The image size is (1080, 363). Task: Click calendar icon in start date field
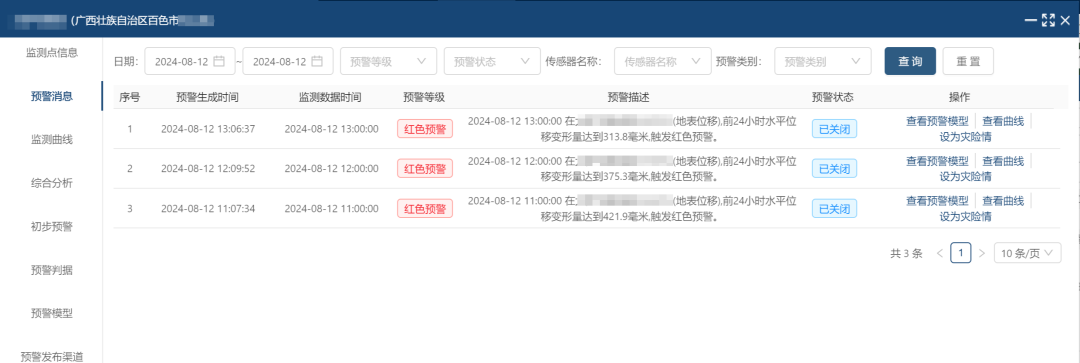pos(219,61)
